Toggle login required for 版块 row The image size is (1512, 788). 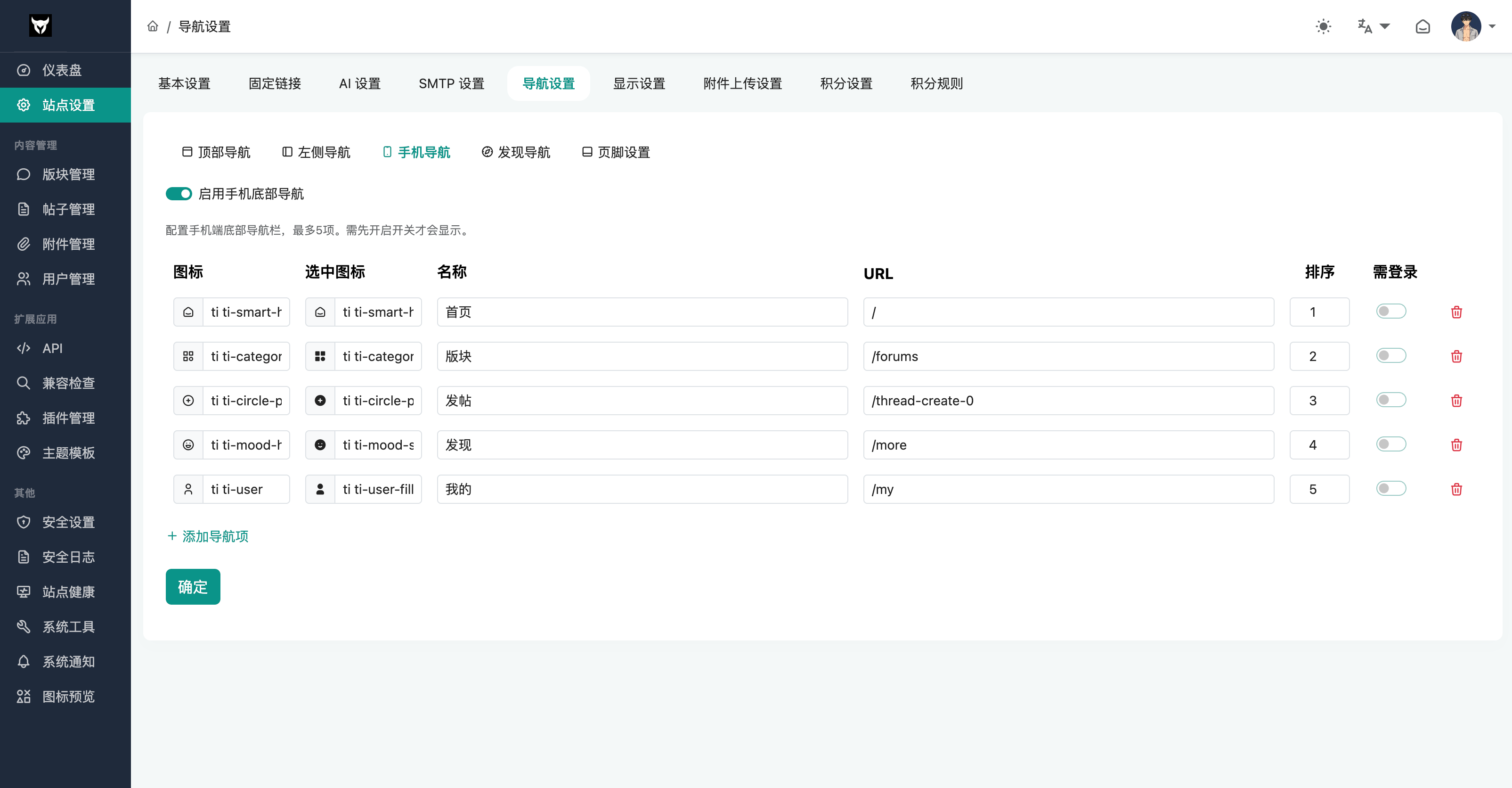coord(1391,356)
